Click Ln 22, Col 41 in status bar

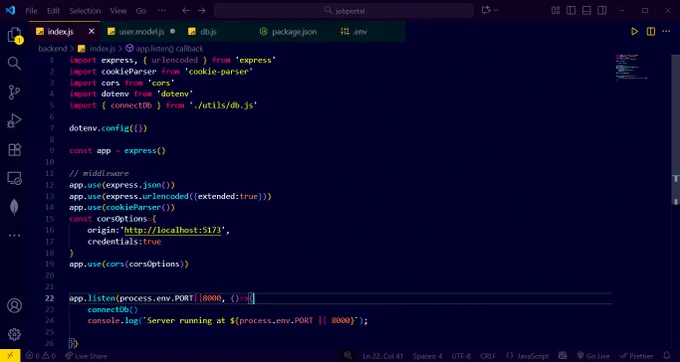click(x=383, y=356)
